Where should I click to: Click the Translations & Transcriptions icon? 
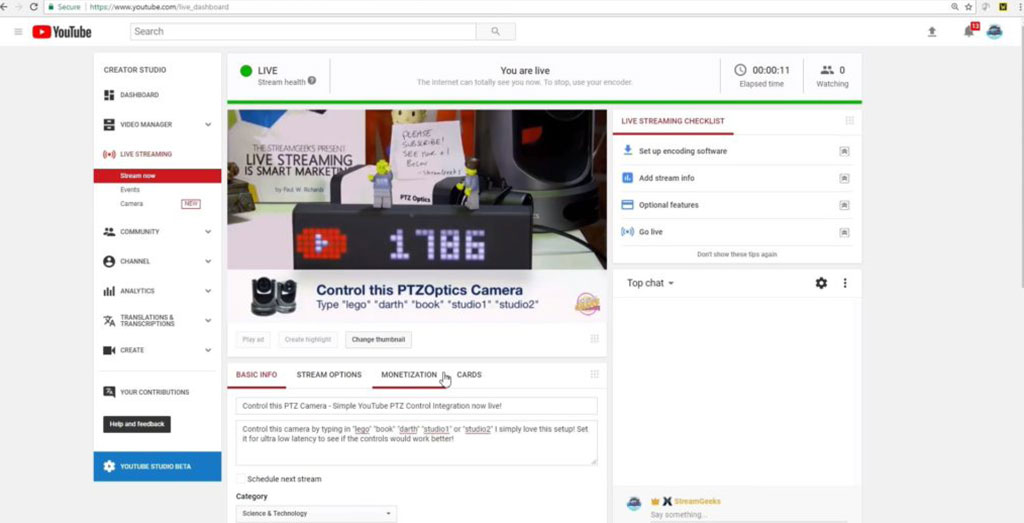coord(109,321)
